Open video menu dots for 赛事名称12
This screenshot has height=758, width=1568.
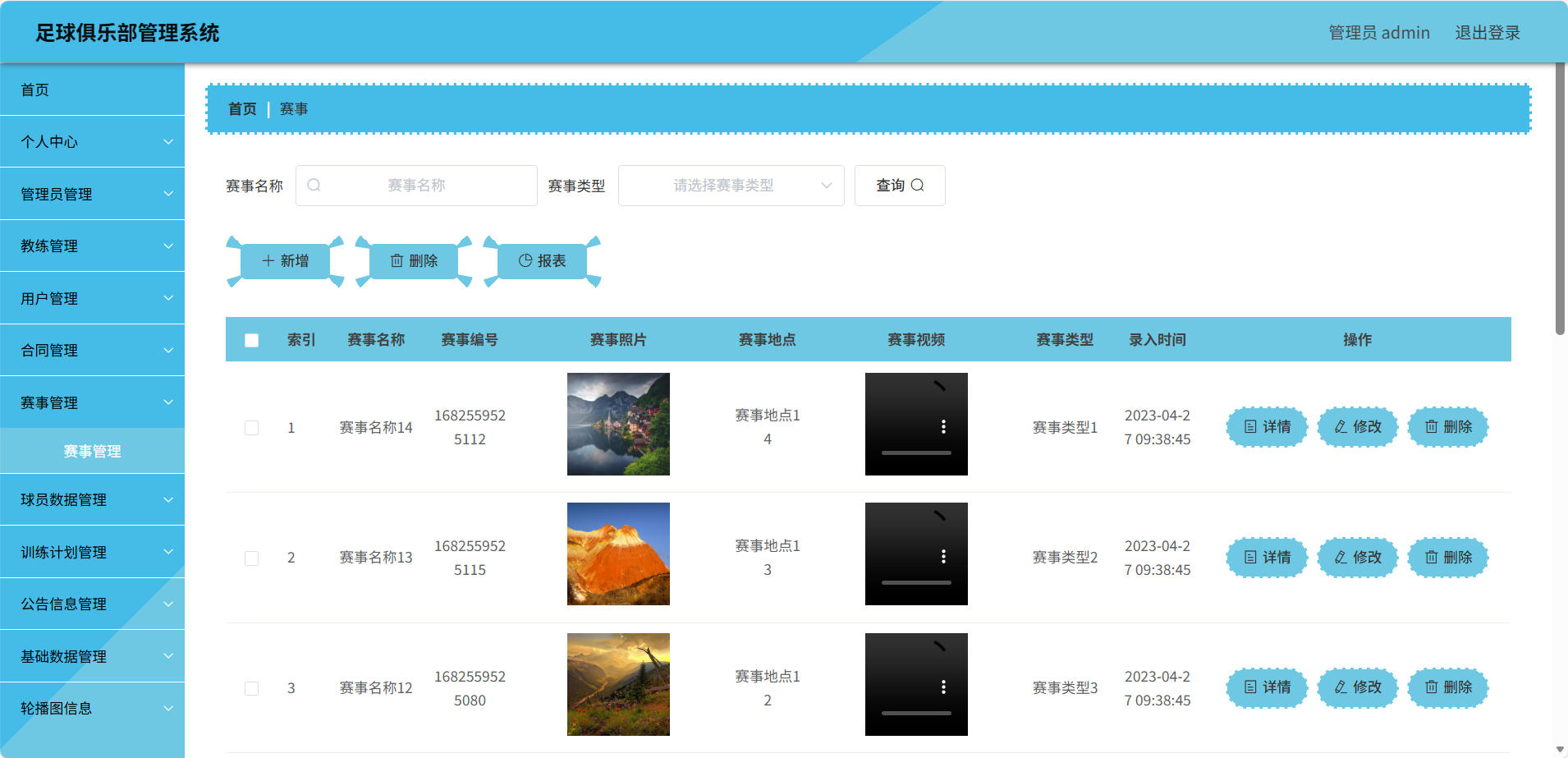point(943,687)
